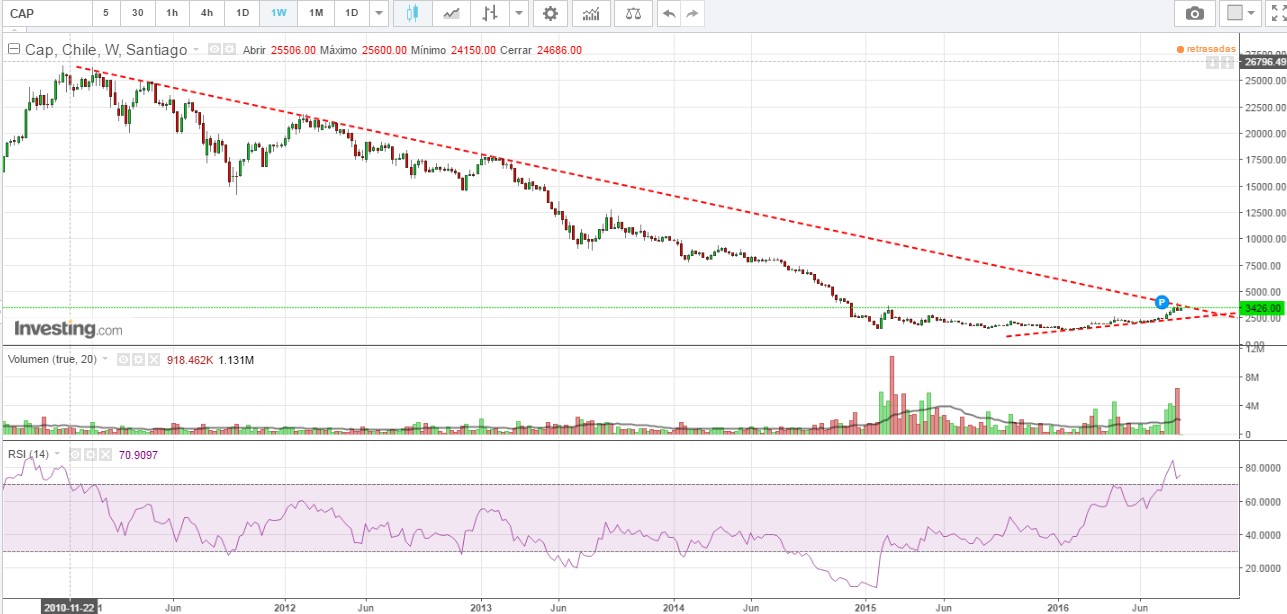Redo the chart action
The height and width of the screenshot is (614, 1287).
pyautogui.click(x=692, y=13)
